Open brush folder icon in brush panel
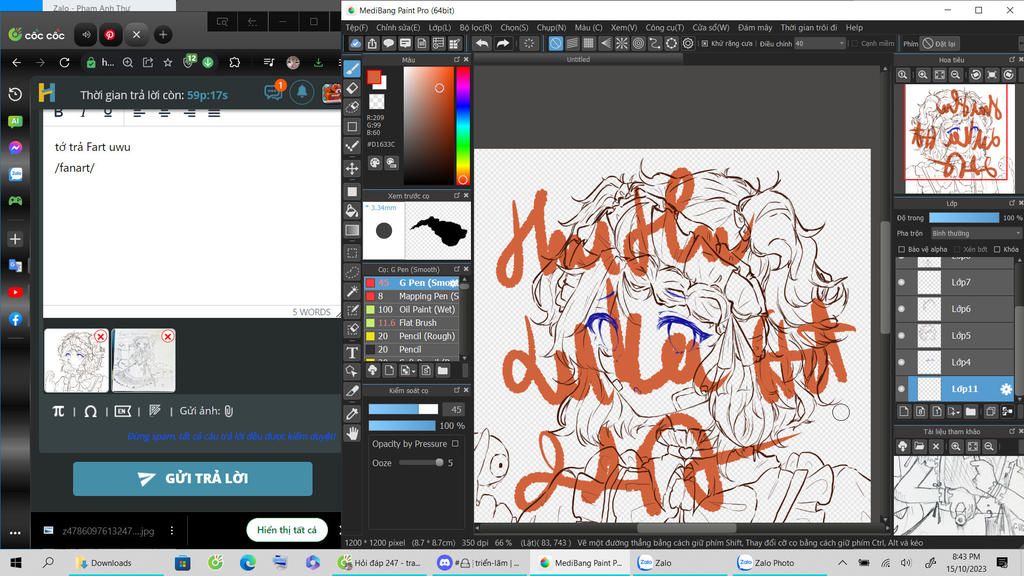 click(x=443, y=370)
